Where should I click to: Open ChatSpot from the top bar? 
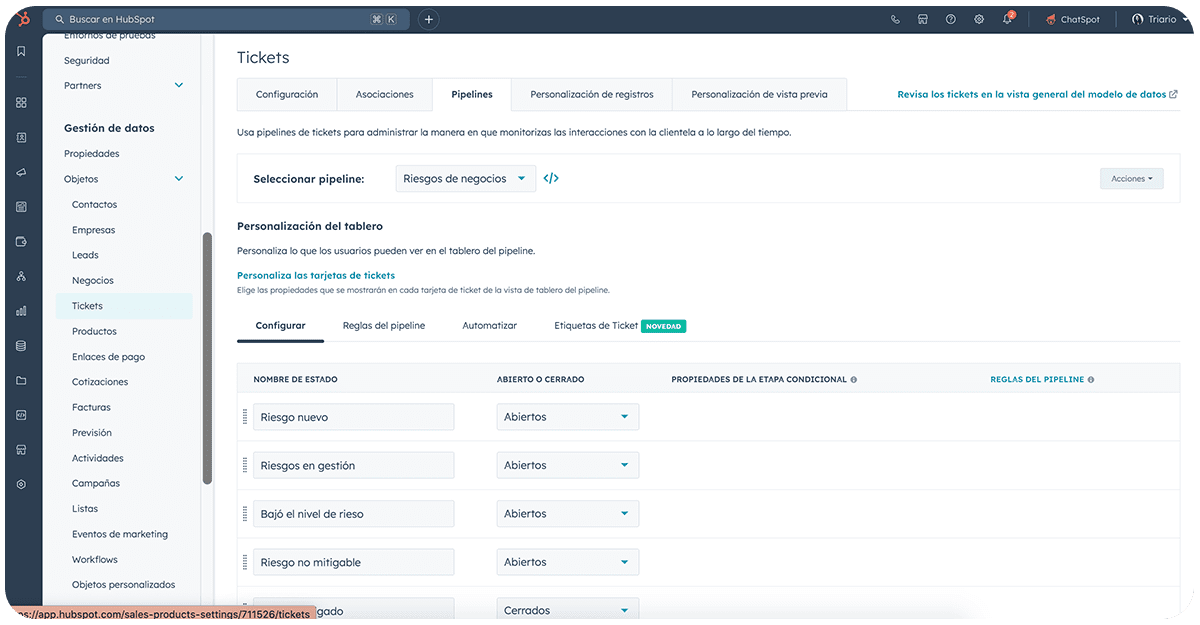point(1072,19)
